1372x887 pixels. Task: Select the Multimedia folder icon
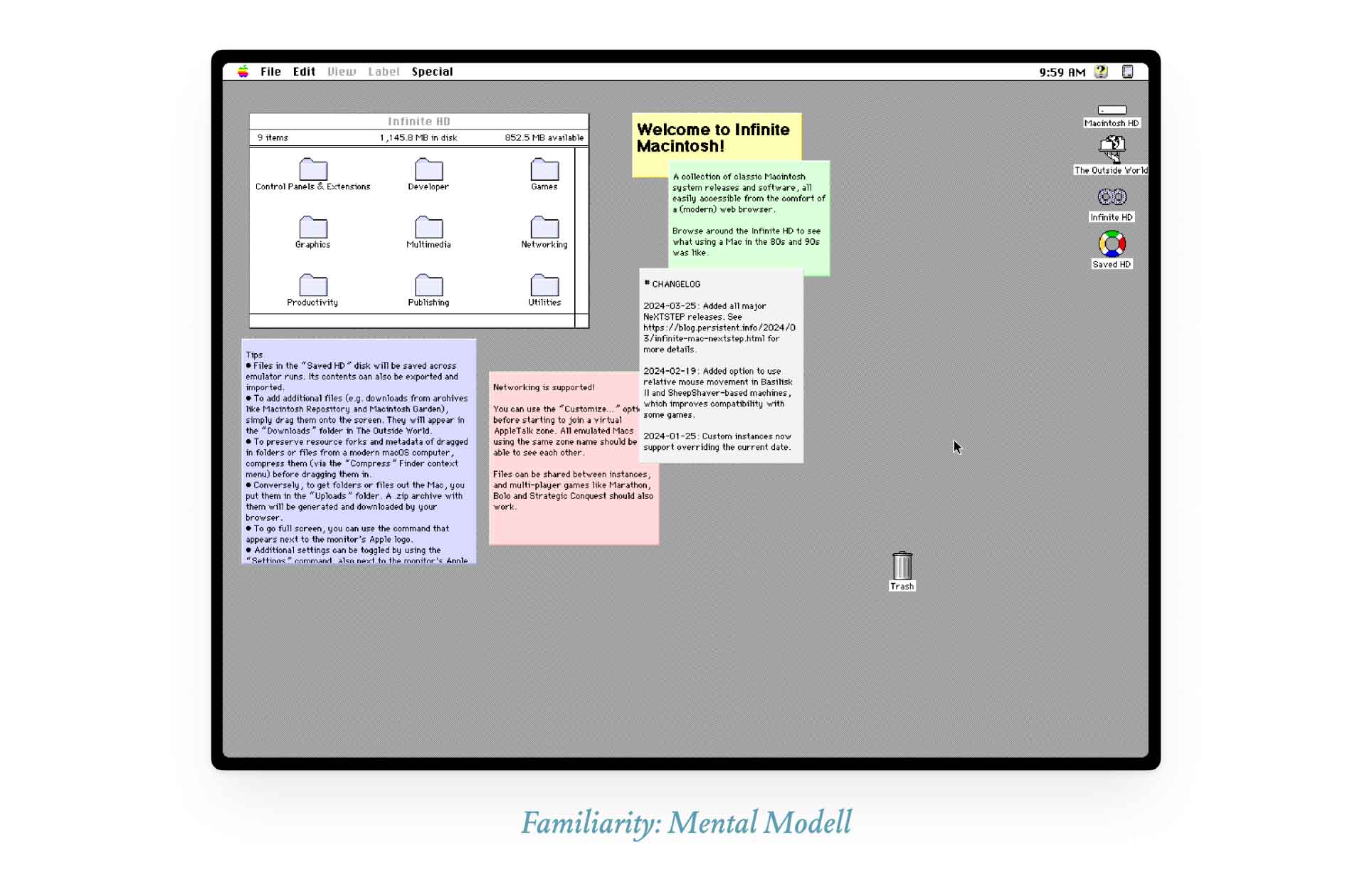click(x=428, y=227)
